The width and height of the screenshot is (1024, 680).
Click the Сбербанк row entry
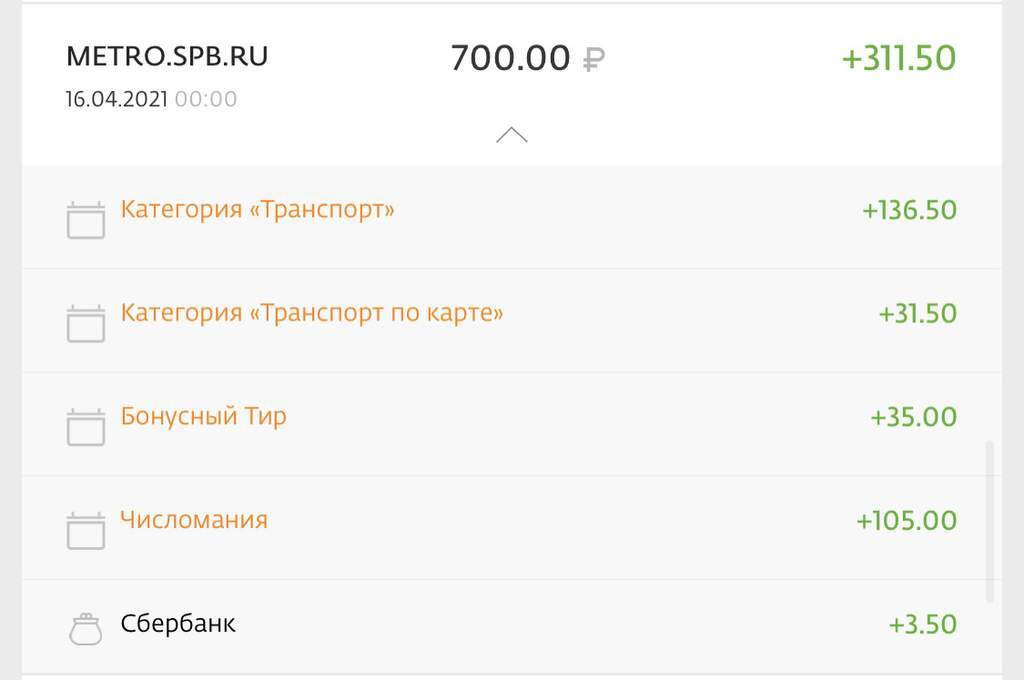pyautogui.click(x=178, y=622)
